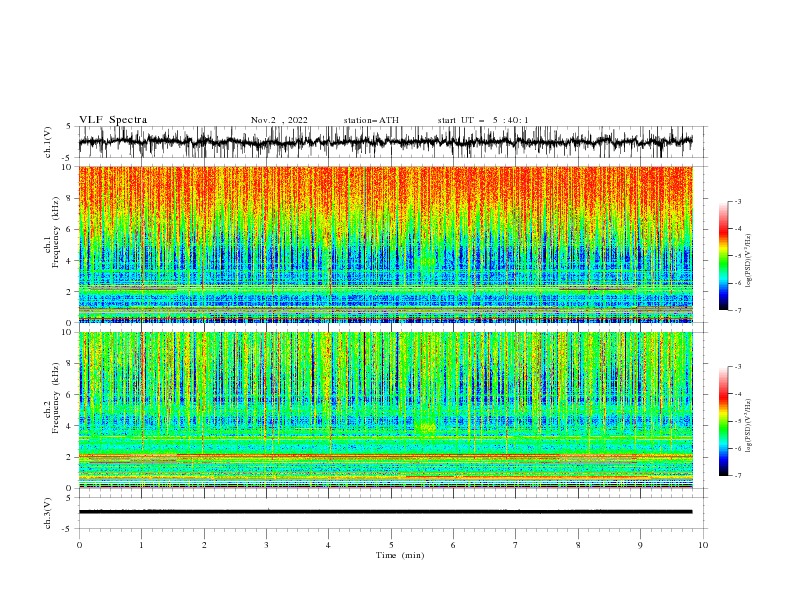Select the date text 'Nov.2 , 2022'

tap(279, 120)
